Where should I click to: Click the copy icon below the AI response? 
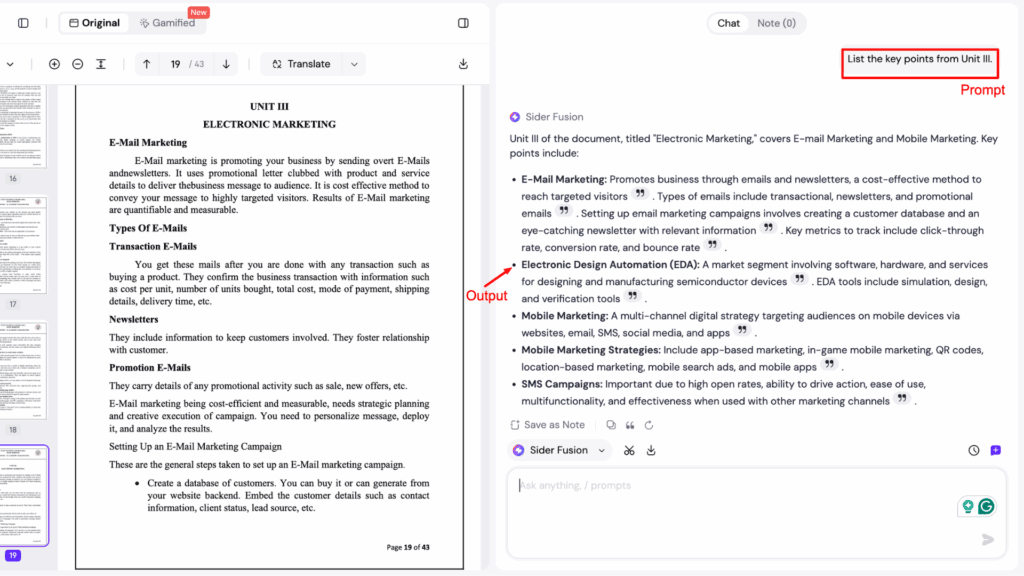tap(612, 424)
